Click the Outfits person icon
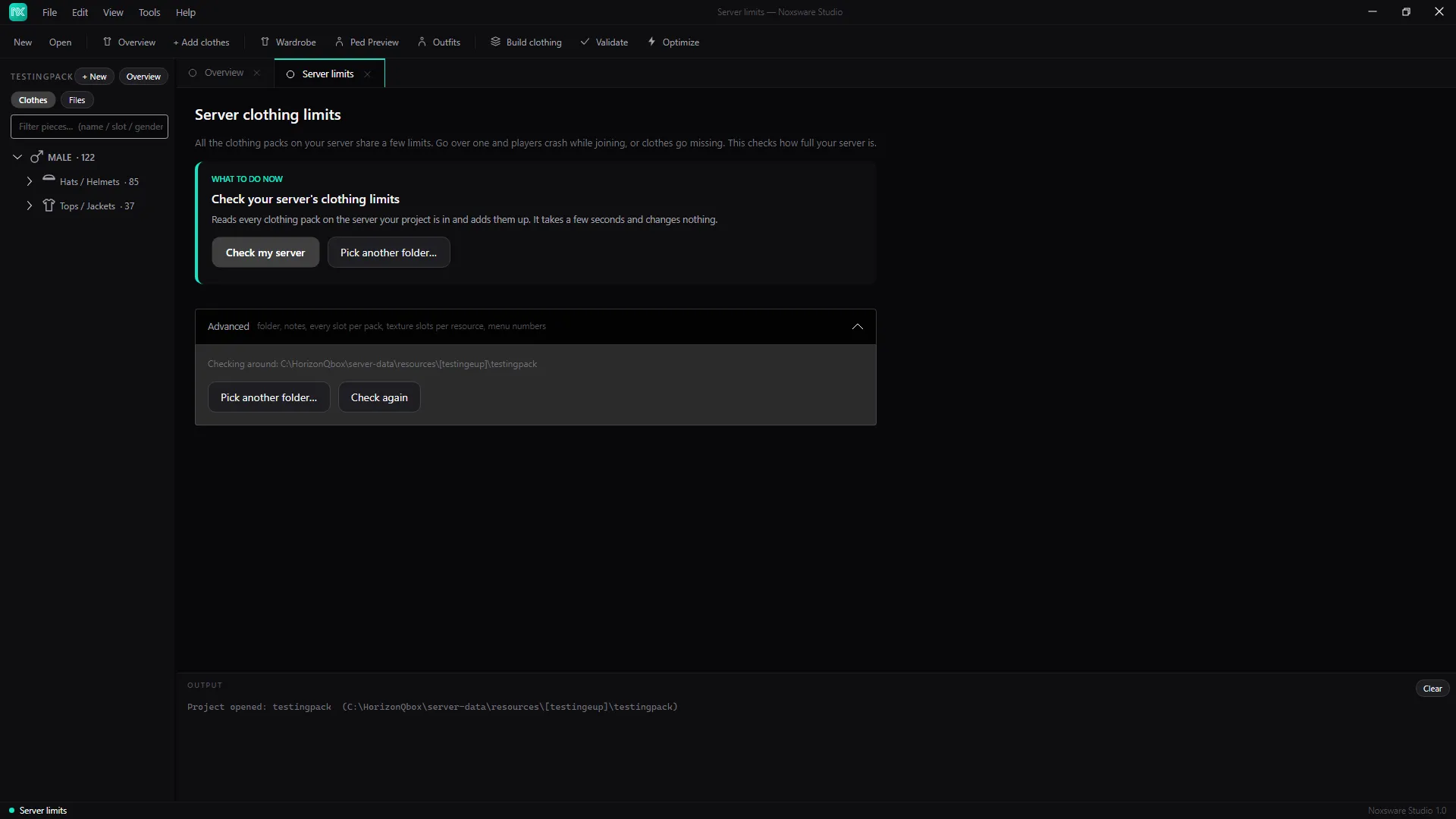The height and width of the screenshot is (819, 1456). coord(422,42)
